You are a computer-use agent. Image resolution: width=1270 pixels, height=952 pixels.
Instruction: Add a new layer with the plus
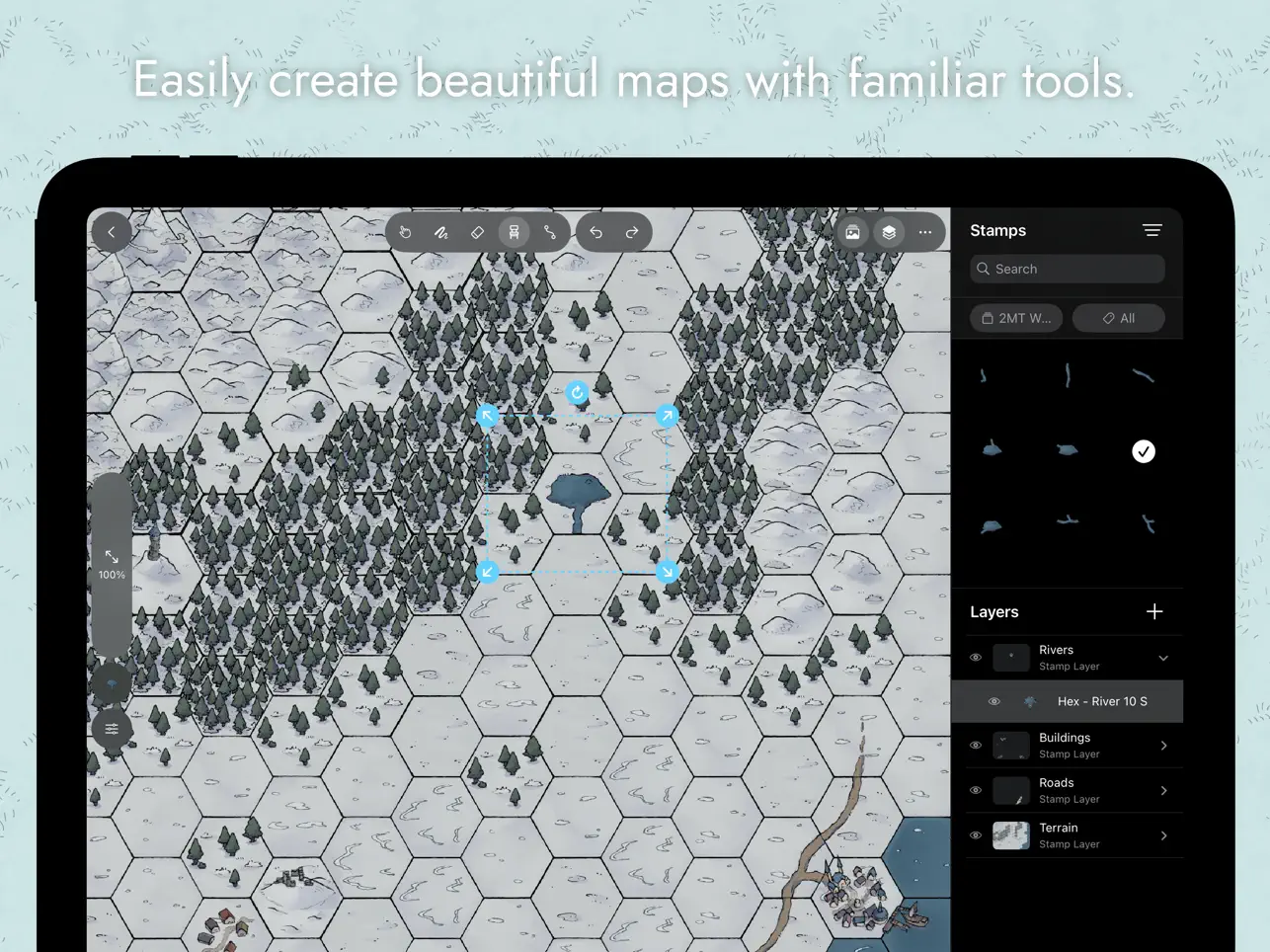click(x=1154, y=611)
